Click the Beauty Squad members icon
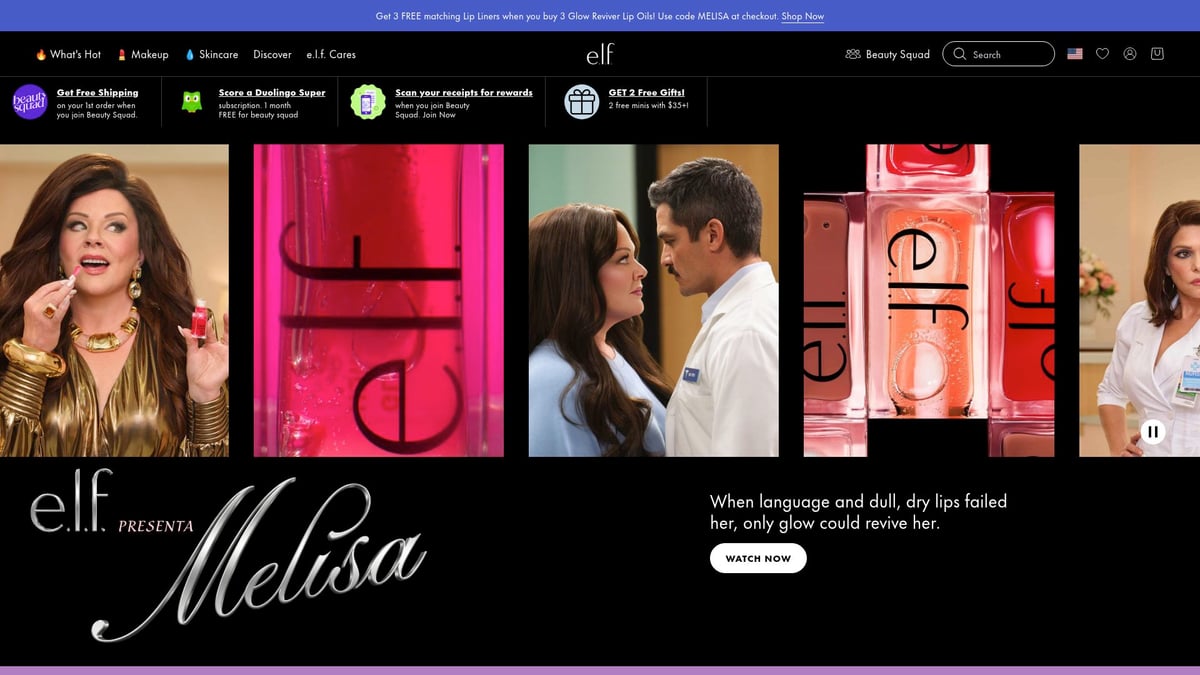Image resolution: width=1200 pixels, height=675 pixels. point(853,54)
